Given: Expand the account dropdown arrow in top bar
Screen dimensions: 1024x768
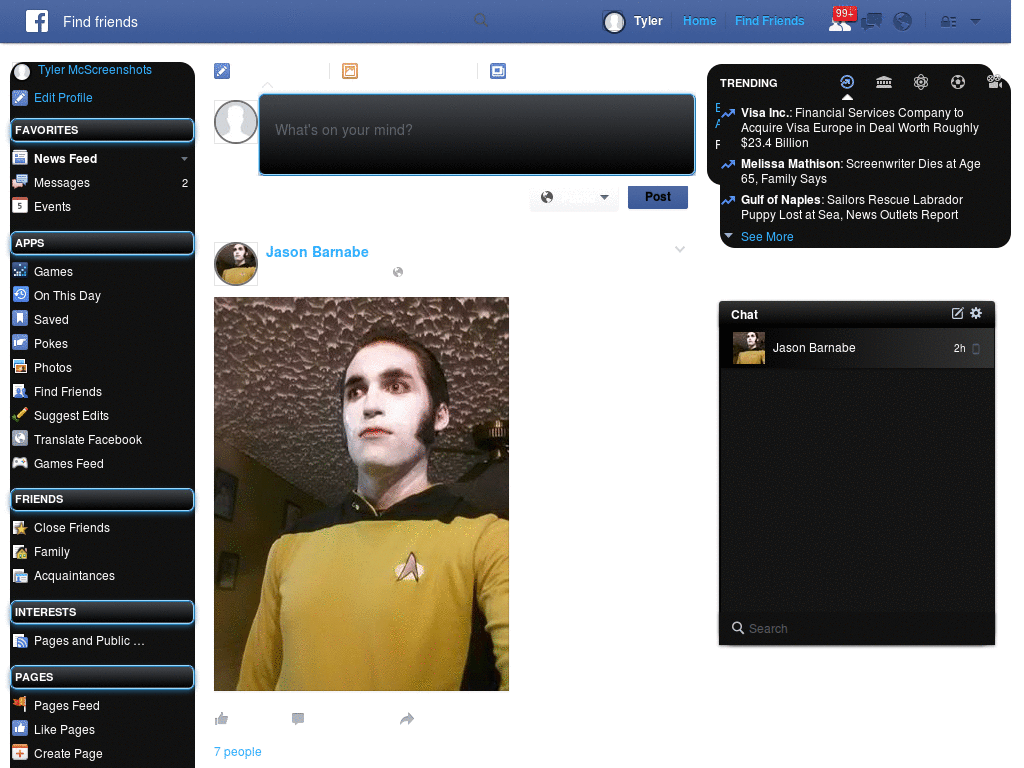Looking at the screenshot, I should point(975,22).
